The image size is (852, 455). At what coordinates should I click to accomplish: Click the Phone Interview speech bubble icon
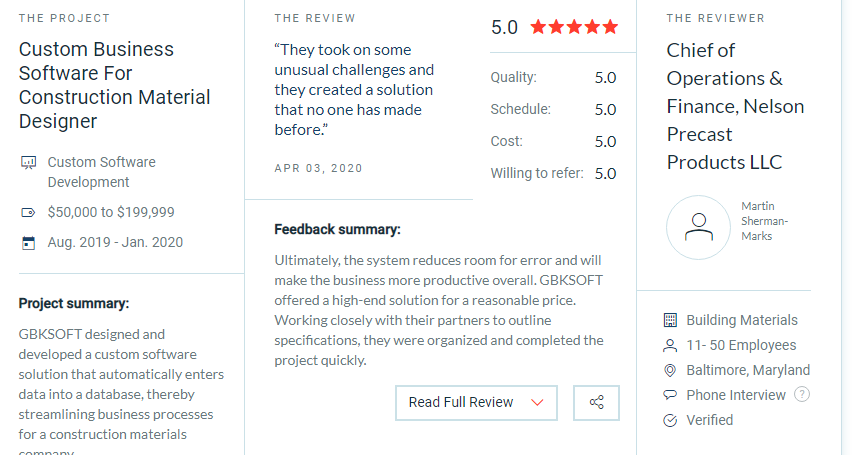click(x=671, y=395)
